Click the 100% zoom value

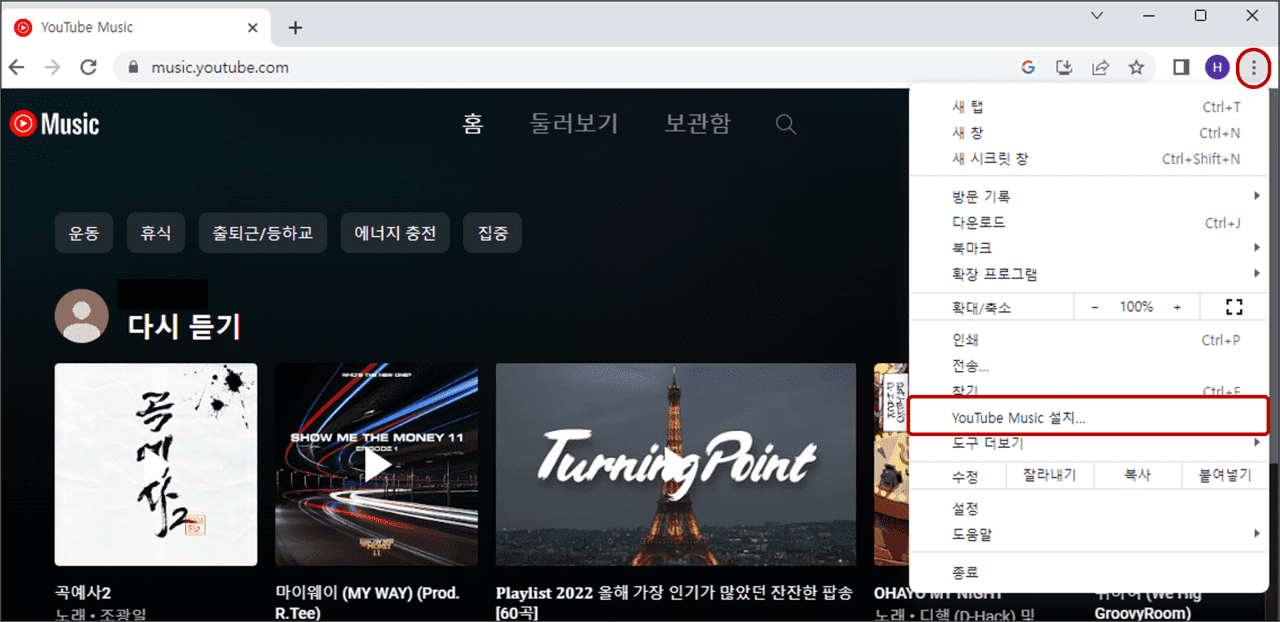pyautogui.click(x=1136, y=307)
